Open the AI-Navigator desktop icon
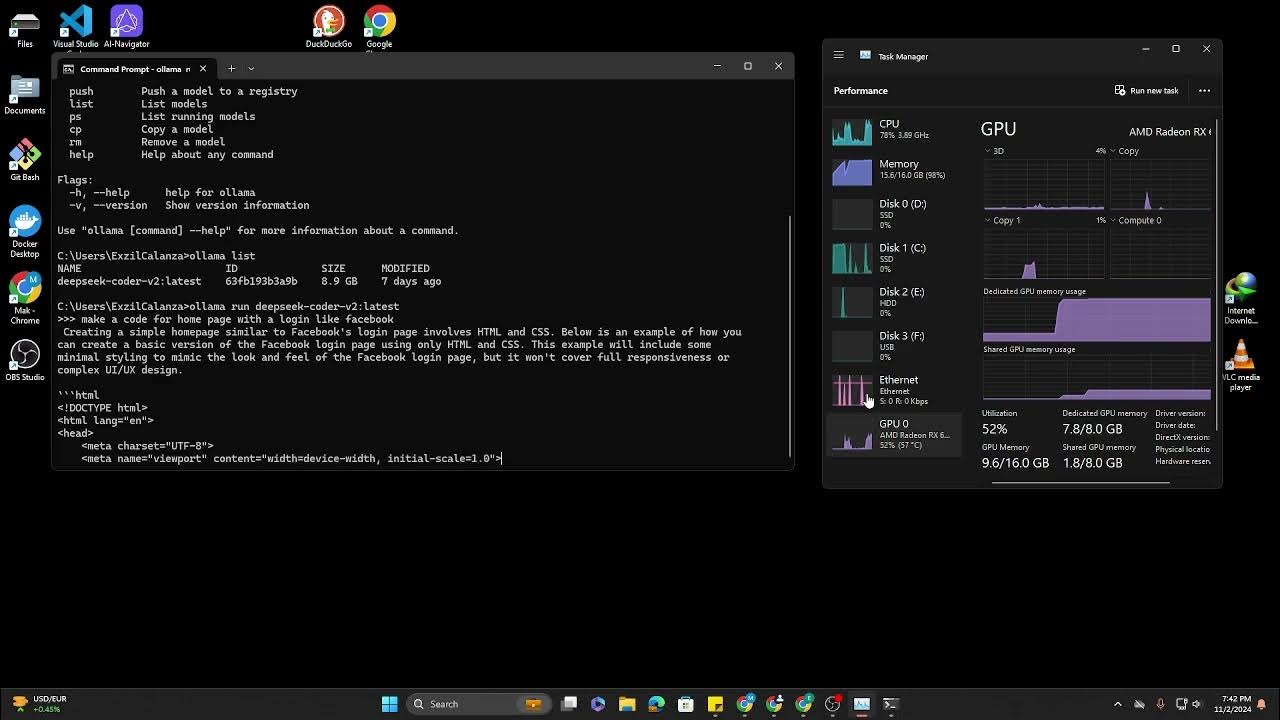Viewport: 1280px width, 720px height. click(x=126, y=28)
